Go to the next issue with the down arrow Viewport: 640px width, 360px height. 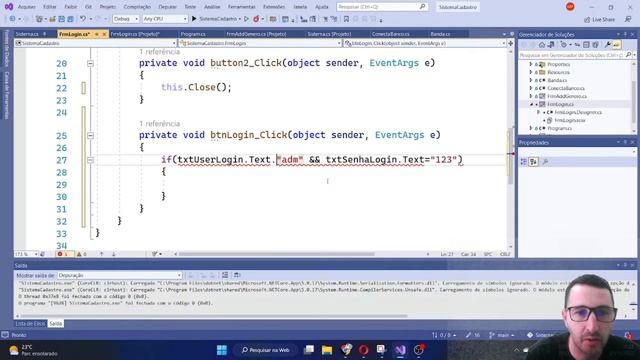pyautogui.click(x=113, y=254)
